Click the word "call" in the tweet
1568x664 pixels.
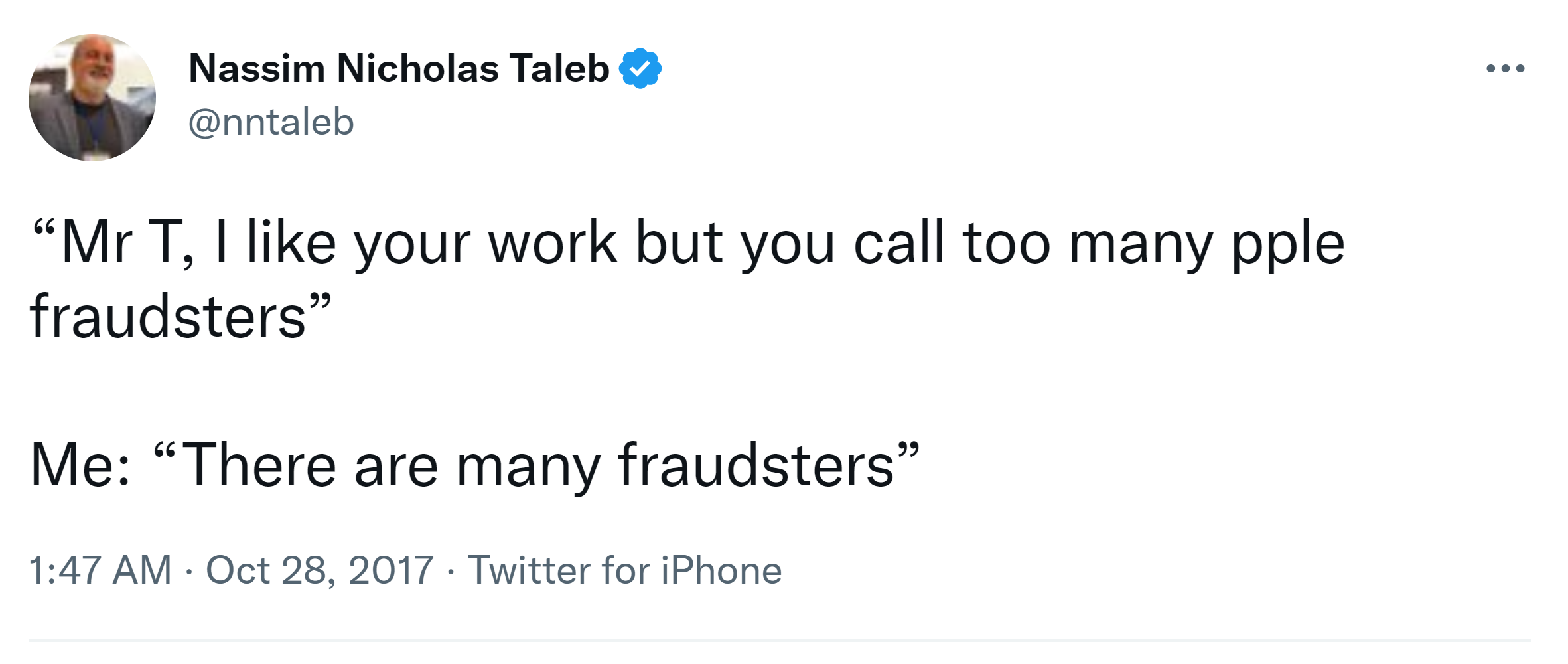[898, 244]
